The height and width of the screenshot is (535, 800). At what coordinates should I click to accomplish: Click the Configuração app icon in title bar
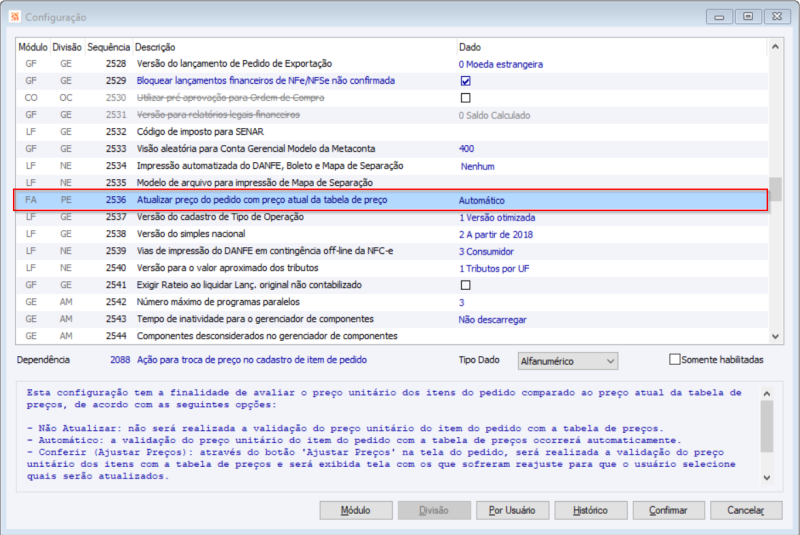tap(15, 17)
